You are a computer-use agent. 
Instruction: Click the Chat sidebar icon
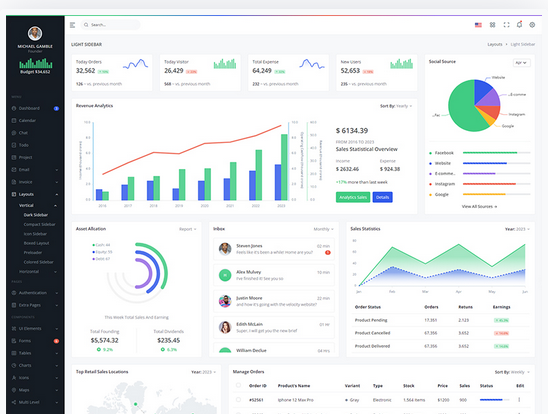(14, 133)
